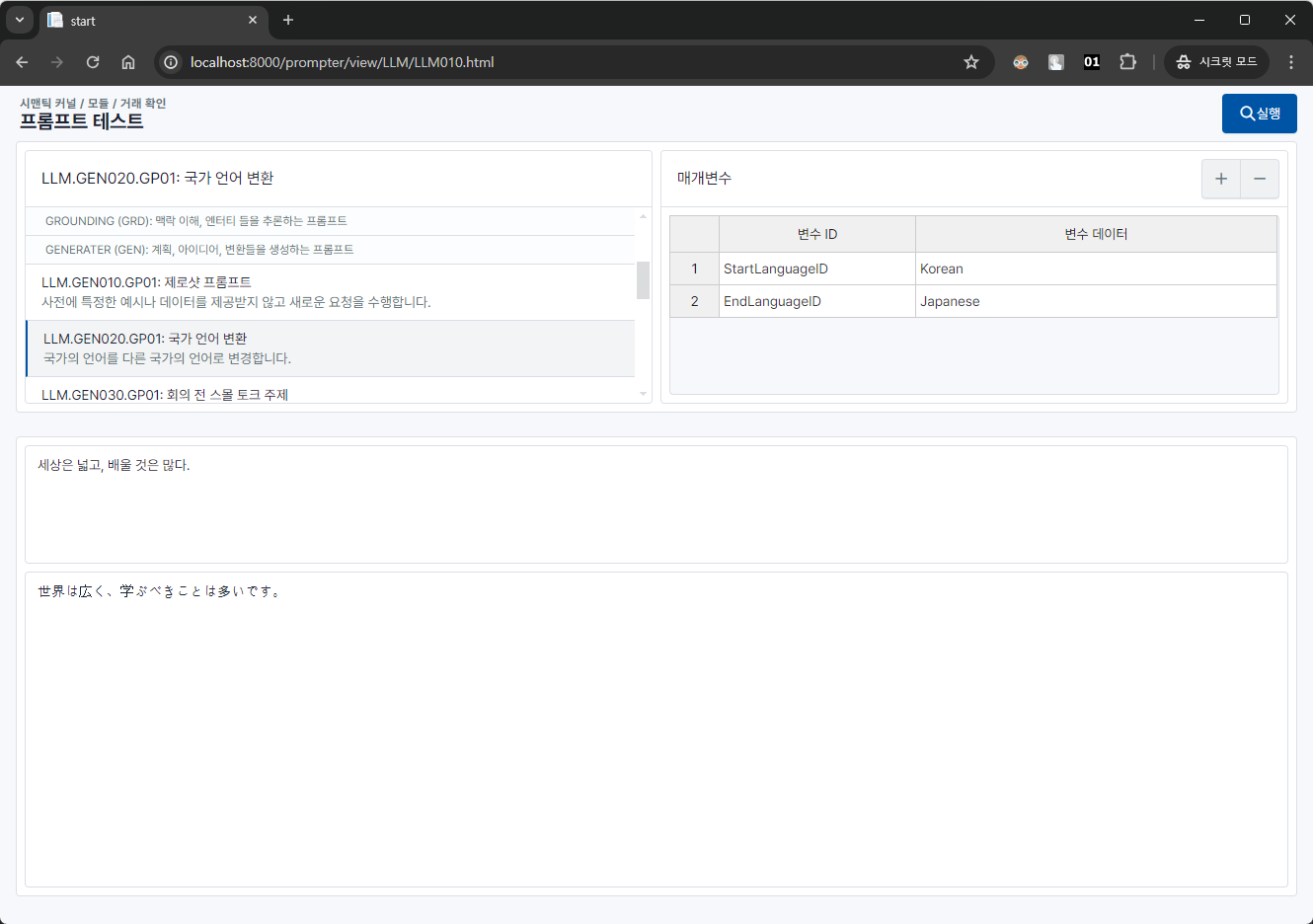Click the owl-face extension icon
Viewport: 1313px width, 924px height.
click(x=1021, y=62)
